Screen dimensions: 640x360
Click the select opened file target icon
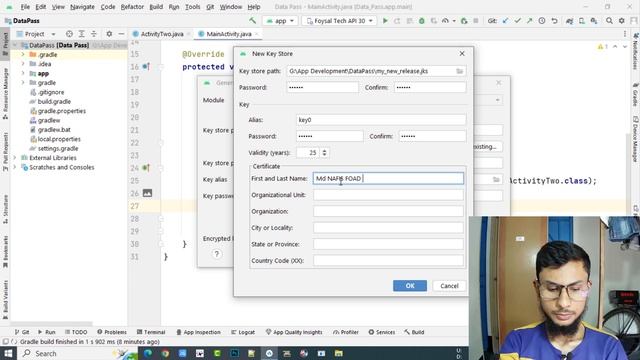69,34
